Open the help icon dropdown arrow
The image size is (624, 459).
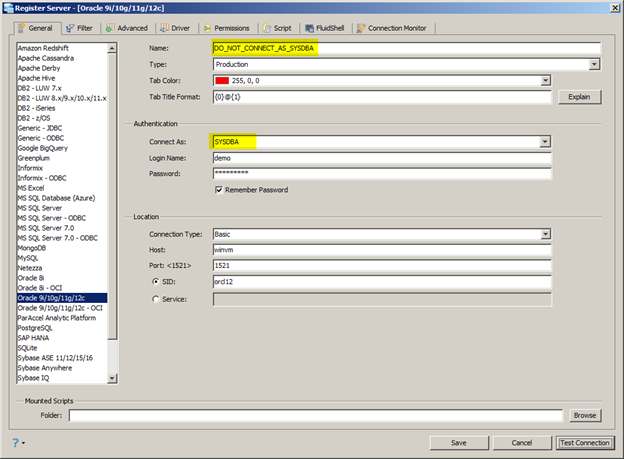click(x=23, y=443)
